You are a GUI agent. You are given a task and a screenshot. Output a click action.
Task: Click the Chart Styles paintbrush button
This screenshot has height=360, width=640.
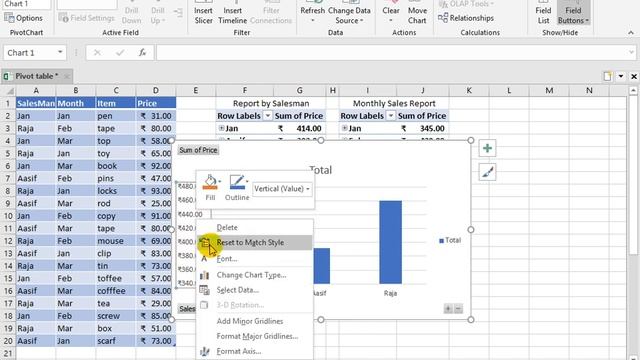(487, 173)
